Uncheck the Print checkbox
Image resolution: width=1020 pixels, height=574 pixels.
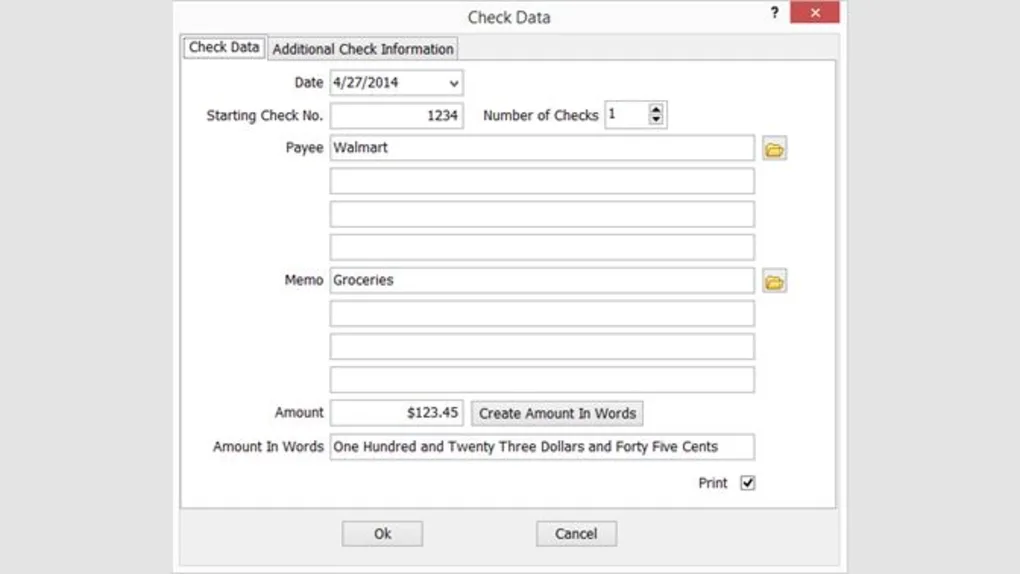[747, 483]
